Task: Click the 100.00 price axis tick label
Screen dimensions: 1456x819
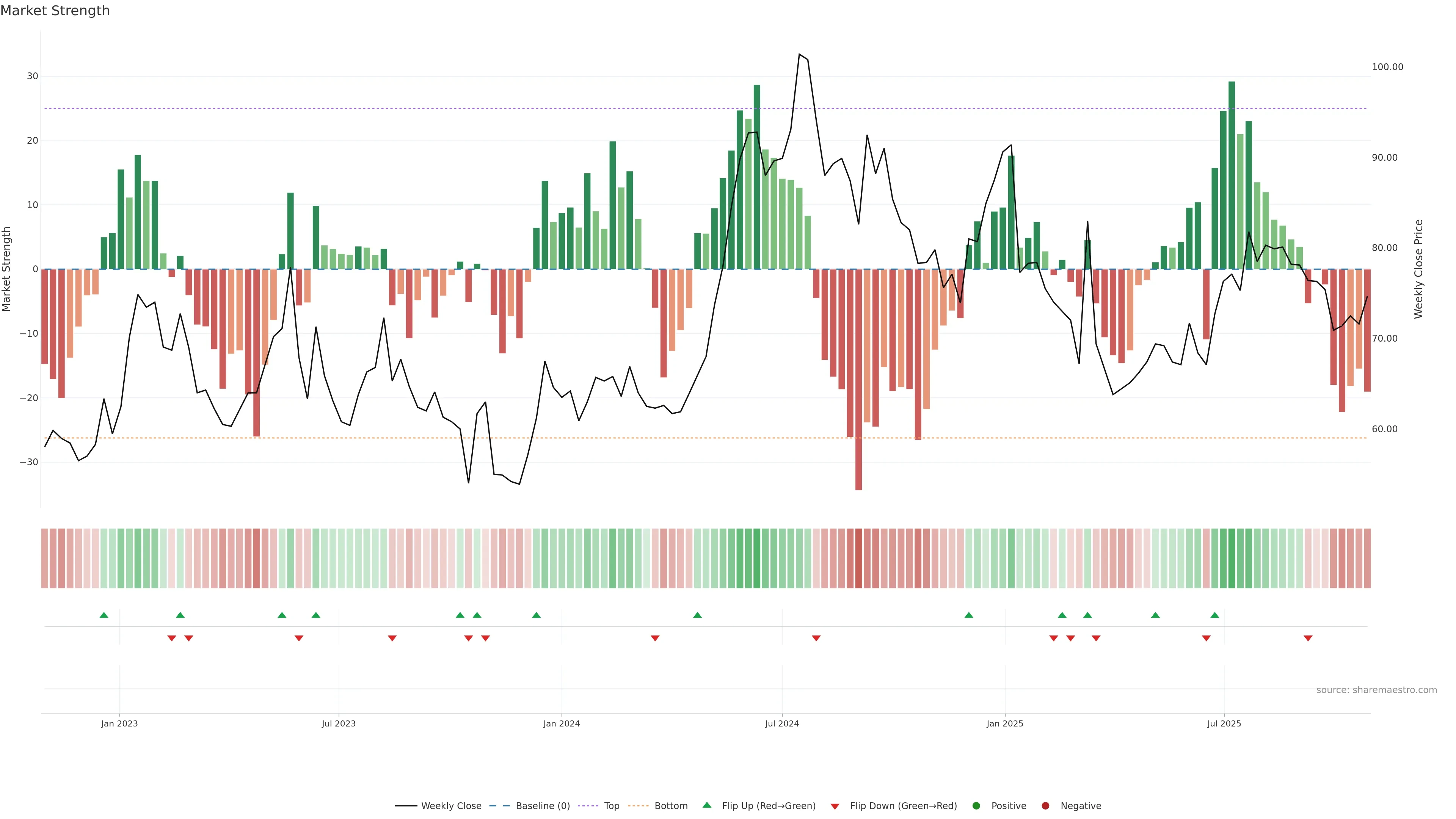Action: click(x=1387, y=67)
